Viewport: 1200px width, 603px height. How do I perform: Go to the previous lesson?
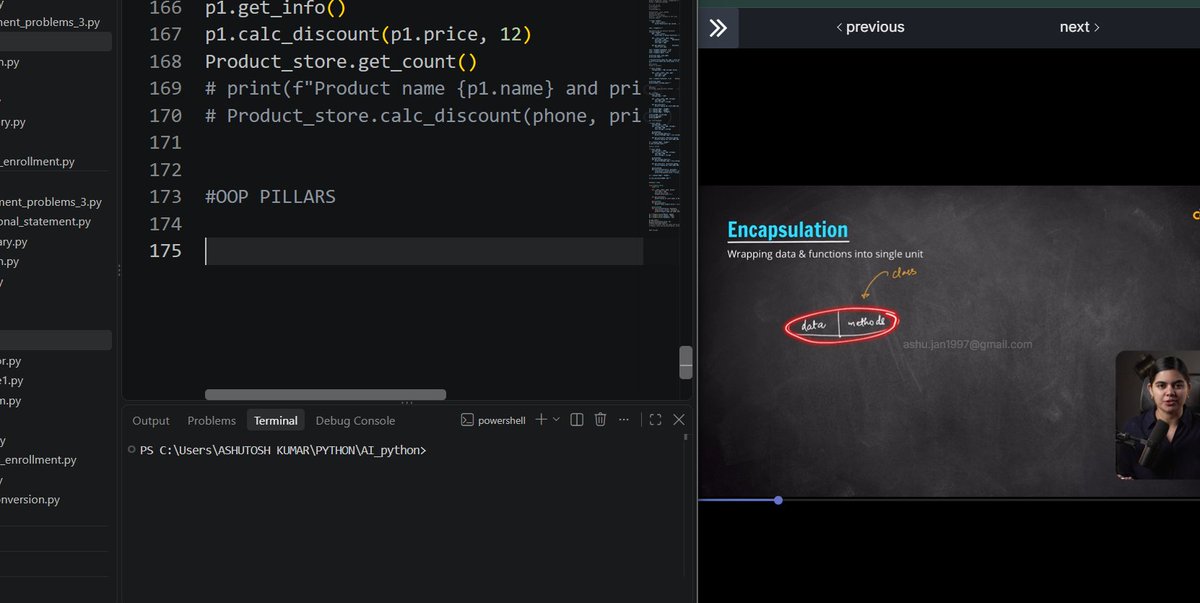pyautogui.click(x=870, y=27)
